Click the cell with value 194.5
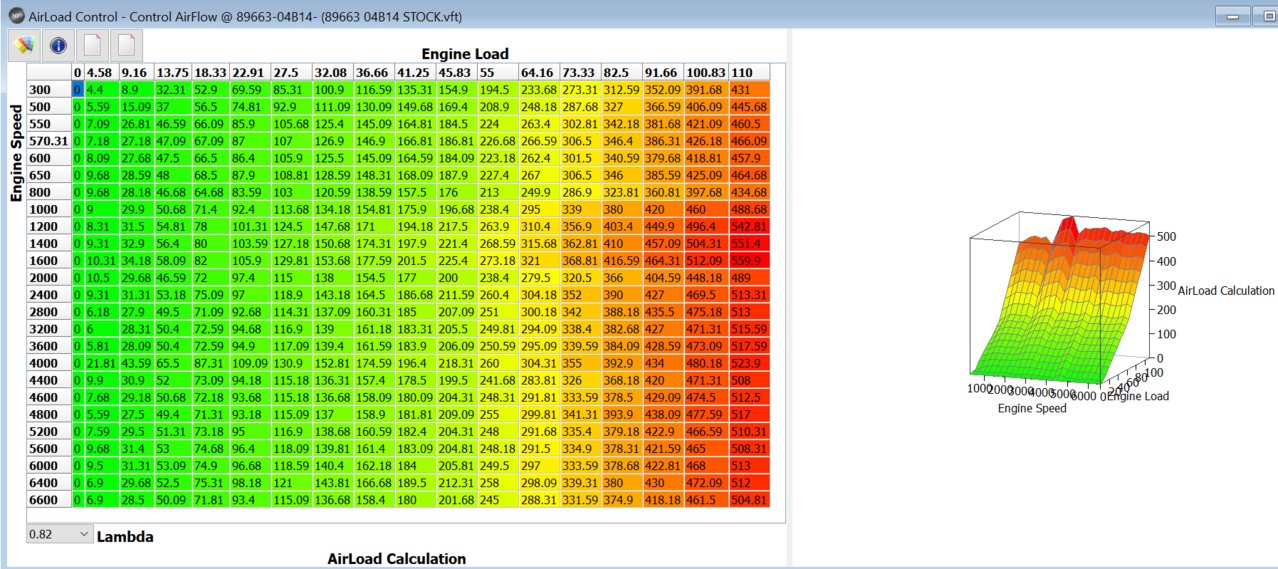The width and height of the screenshot is (1278, 569). tap(497, 89)
